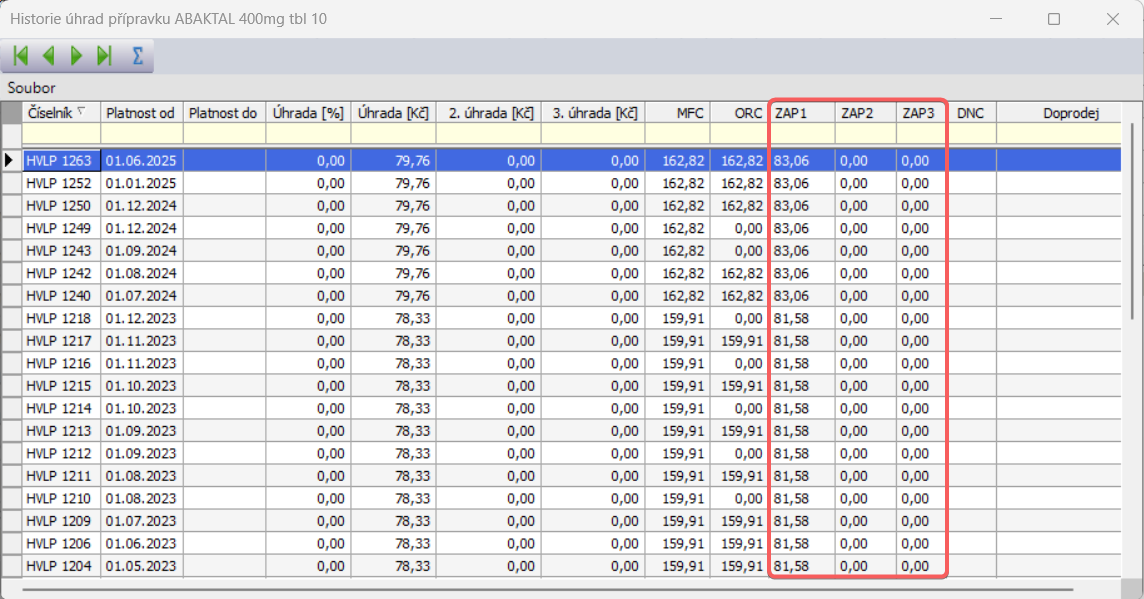
Task: Click the 2. úhrada [Kč] column header
Action: point(489,112)
